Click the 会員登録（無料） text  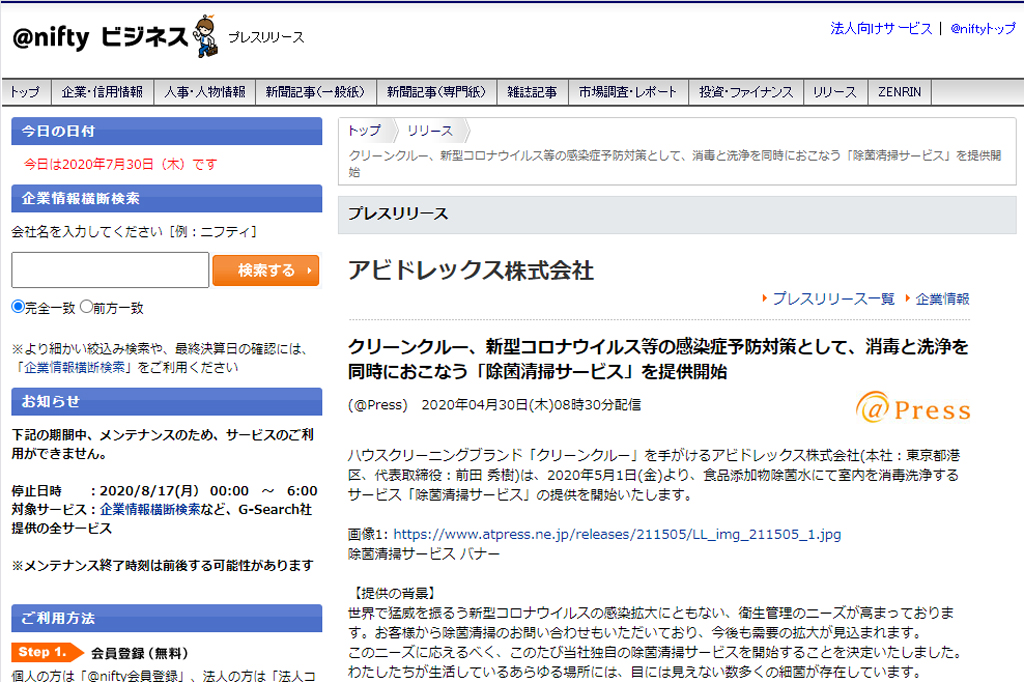pos(140,653)
